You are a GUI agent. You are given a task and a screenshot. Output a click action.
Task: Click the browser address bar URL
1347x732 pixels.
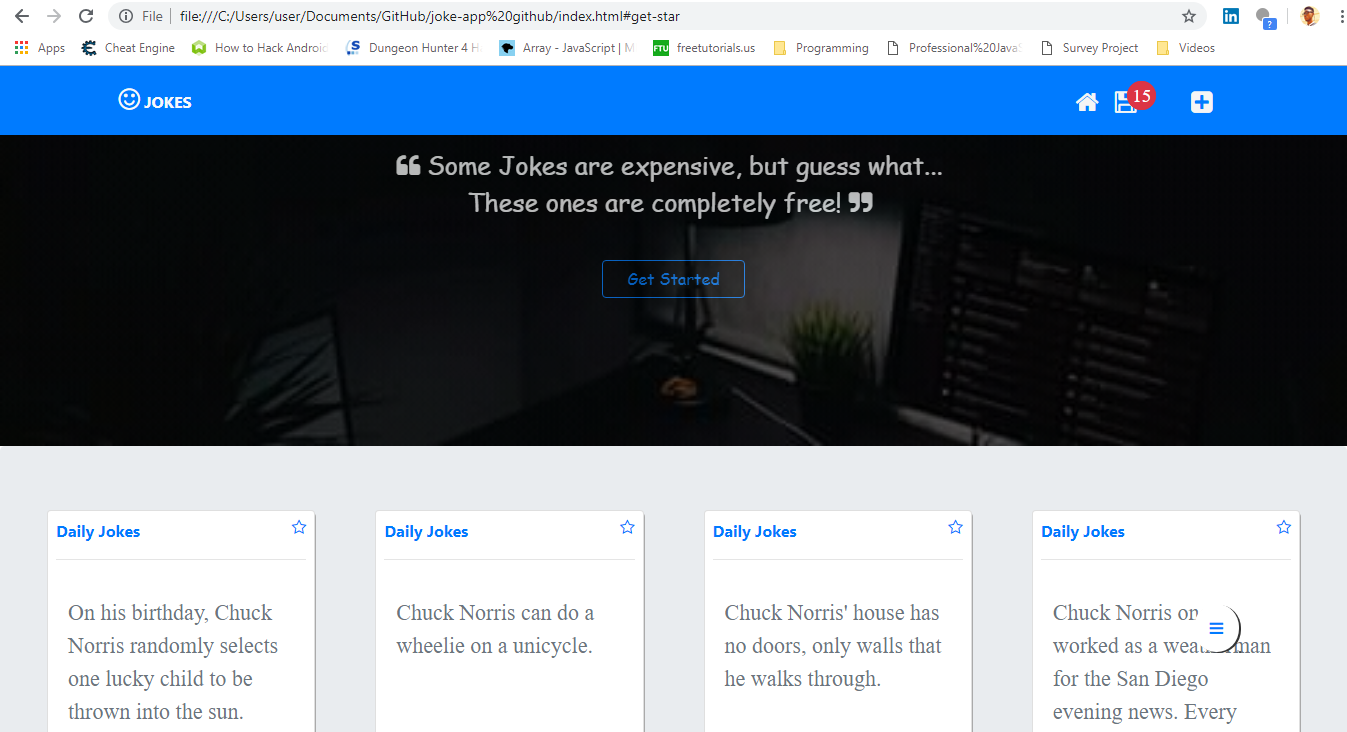tap(430, 16)
